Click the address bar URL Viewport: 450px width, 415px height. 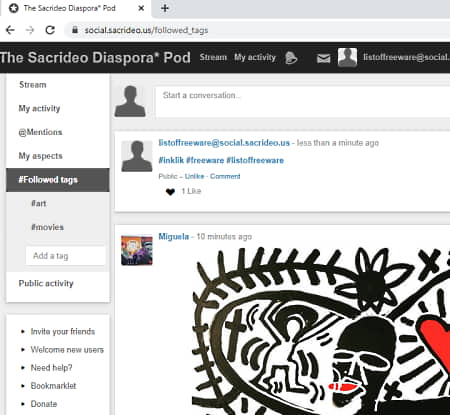(146, 30)
